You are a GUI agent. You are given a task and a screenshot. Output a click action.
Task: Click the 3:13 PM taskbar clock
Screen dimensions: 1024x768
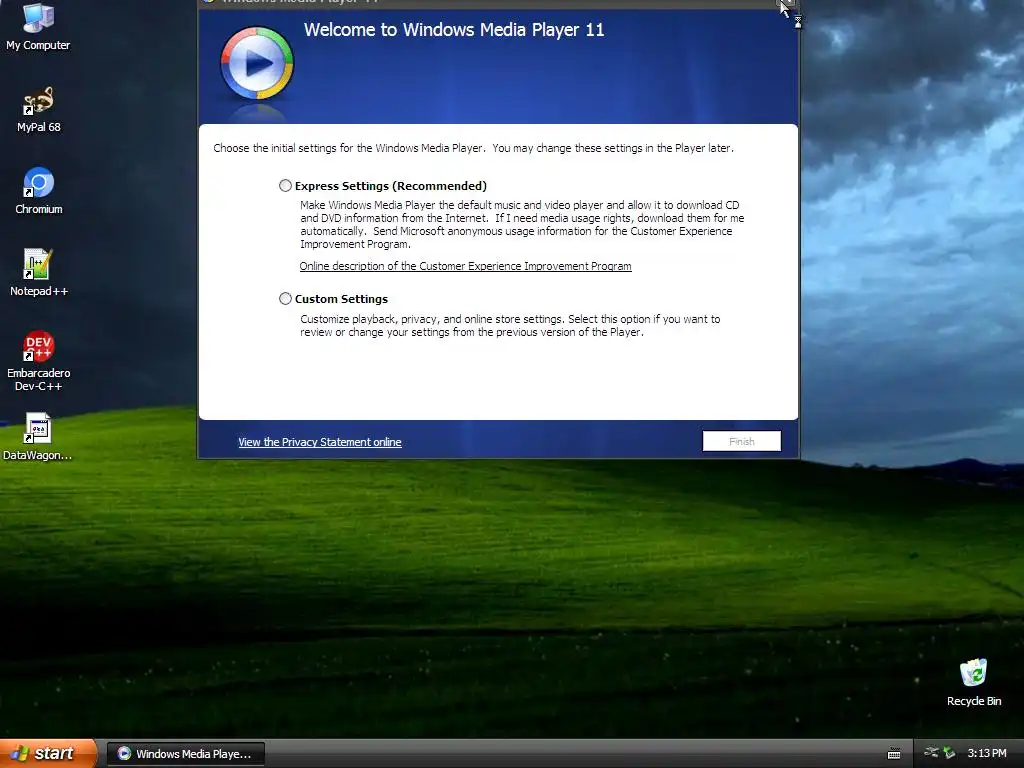coord(986,753)
